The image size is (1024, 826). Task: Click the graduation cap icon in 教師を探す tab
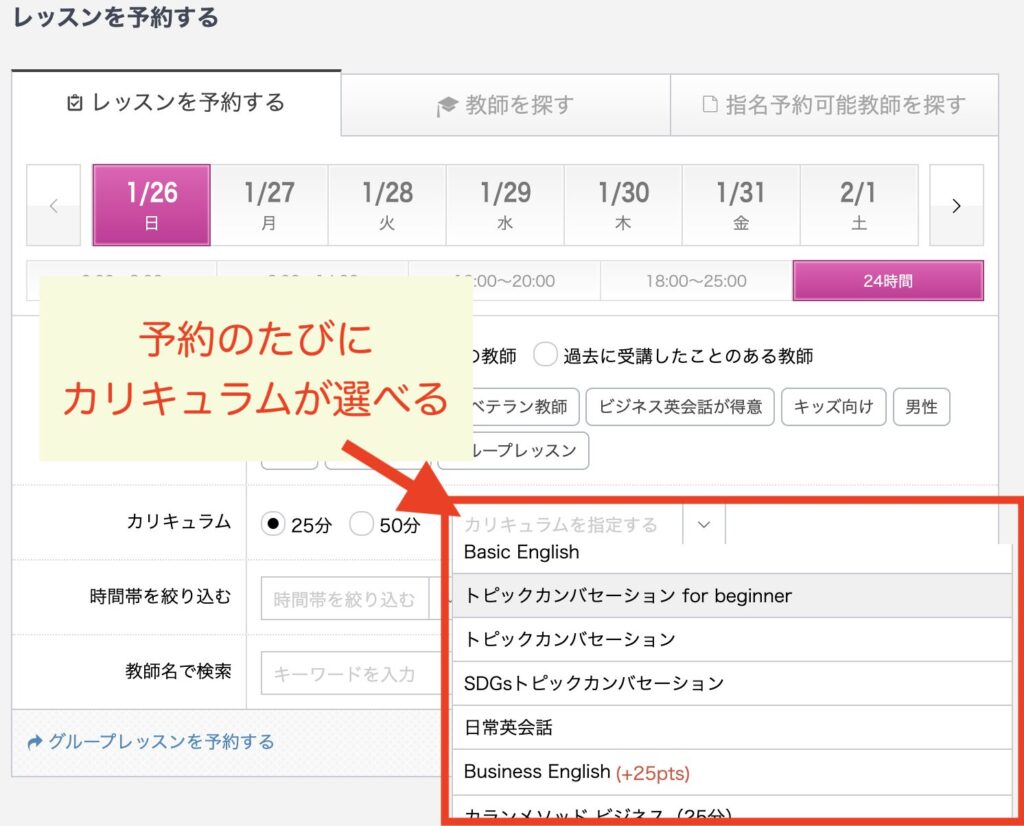tap(447, 105)
